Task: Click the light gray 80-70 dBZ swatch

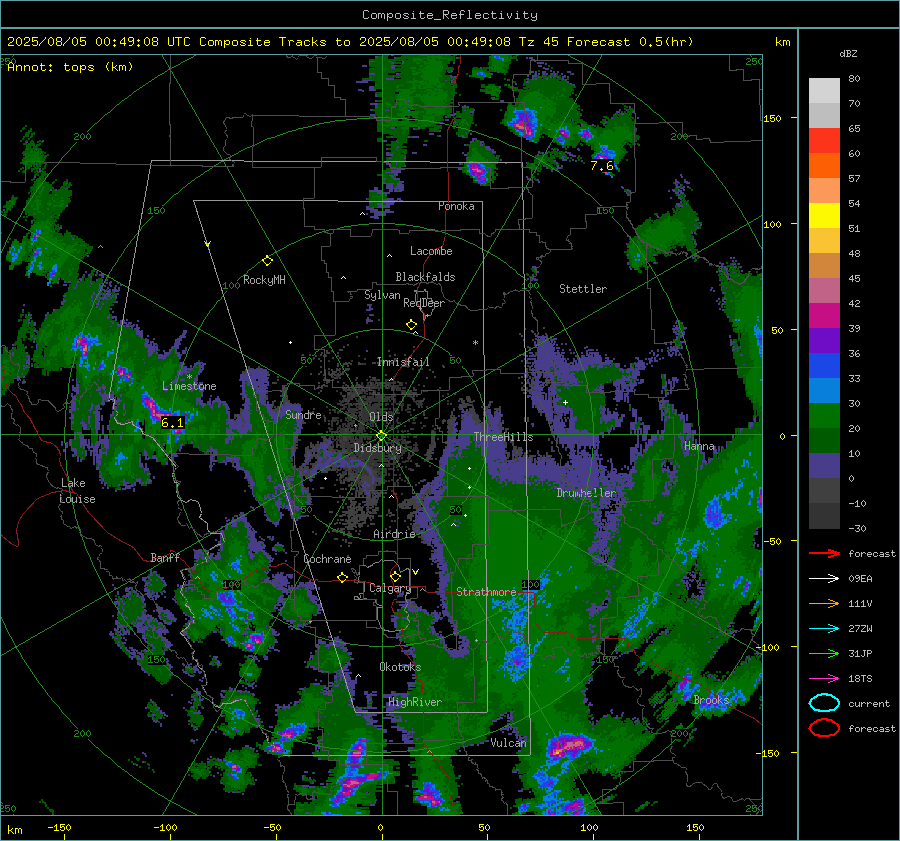Action: [824, 91]
